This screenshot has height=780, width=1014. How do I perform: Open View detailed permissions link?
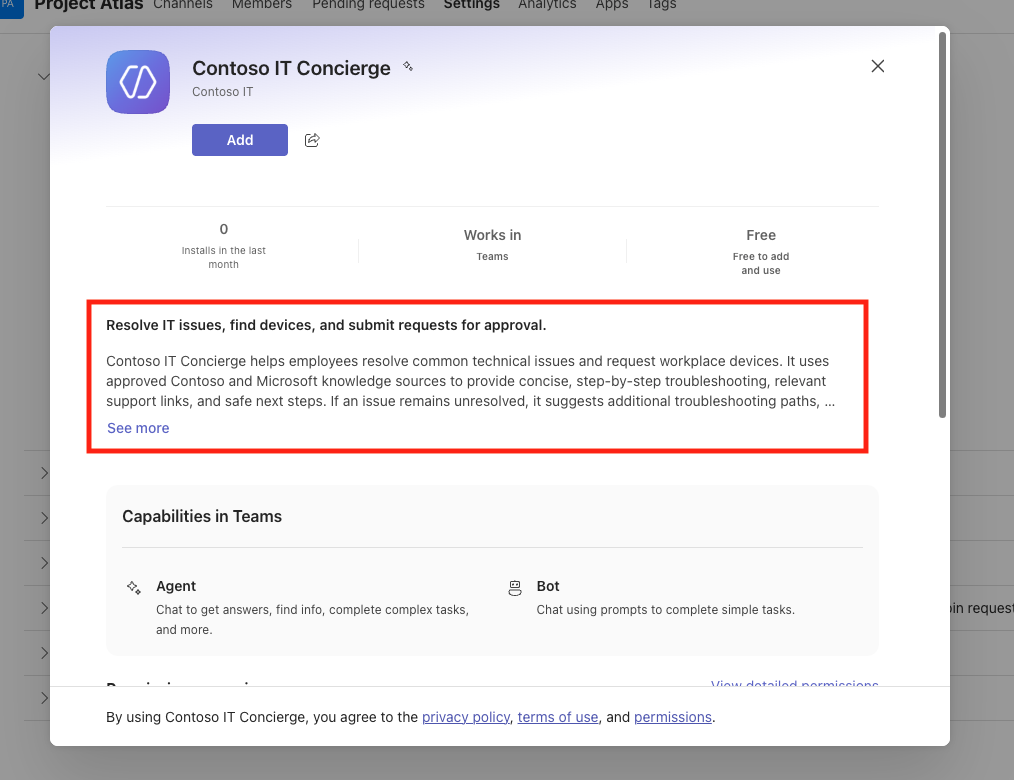(x=794, y=683)
